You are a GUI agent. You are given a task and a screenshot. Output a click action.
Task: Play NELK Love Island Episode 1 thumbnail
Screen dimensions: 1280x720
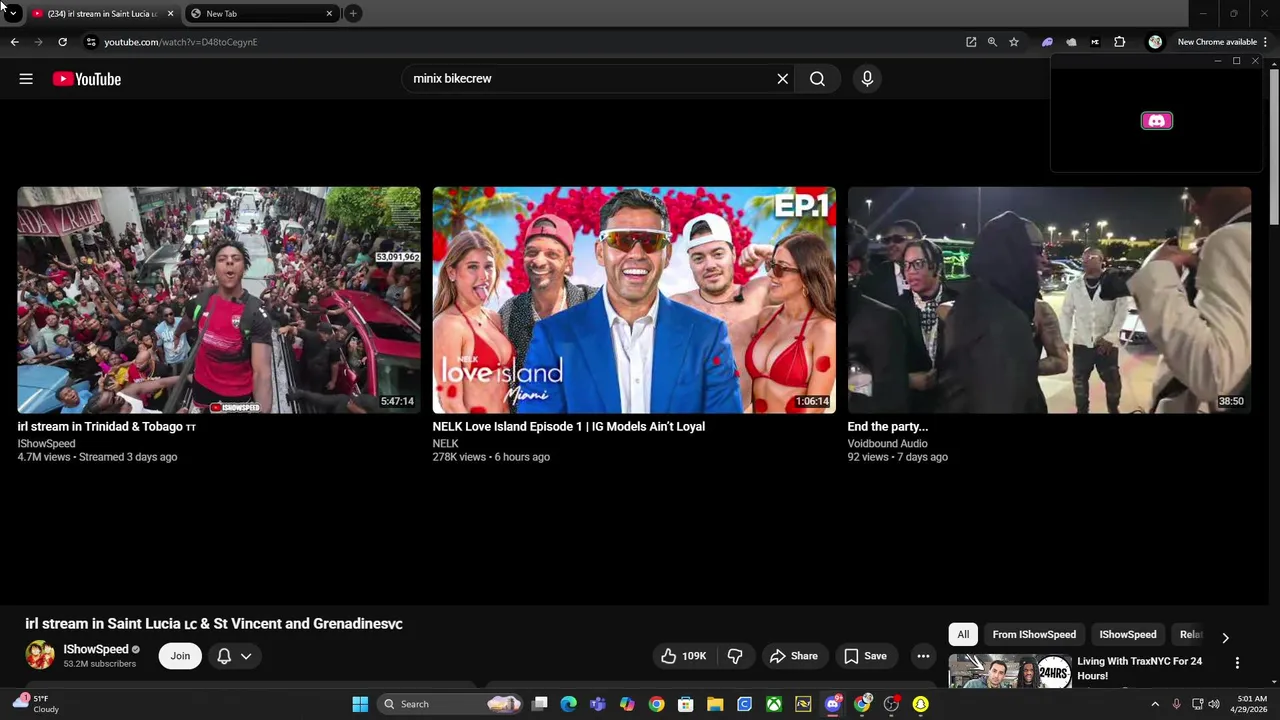click(634, 300)
